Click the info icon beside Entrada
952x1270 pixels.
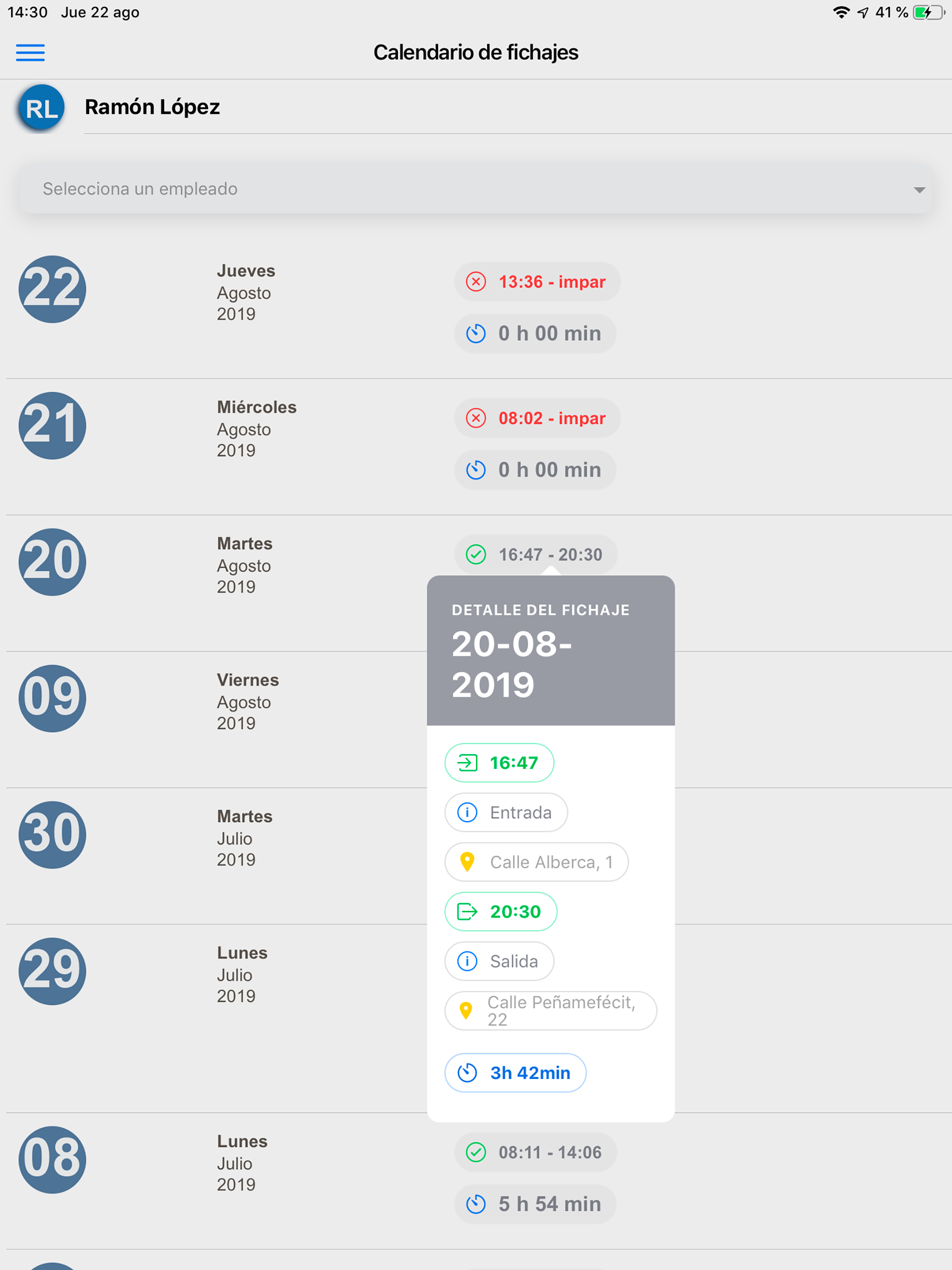coord(467,813)
